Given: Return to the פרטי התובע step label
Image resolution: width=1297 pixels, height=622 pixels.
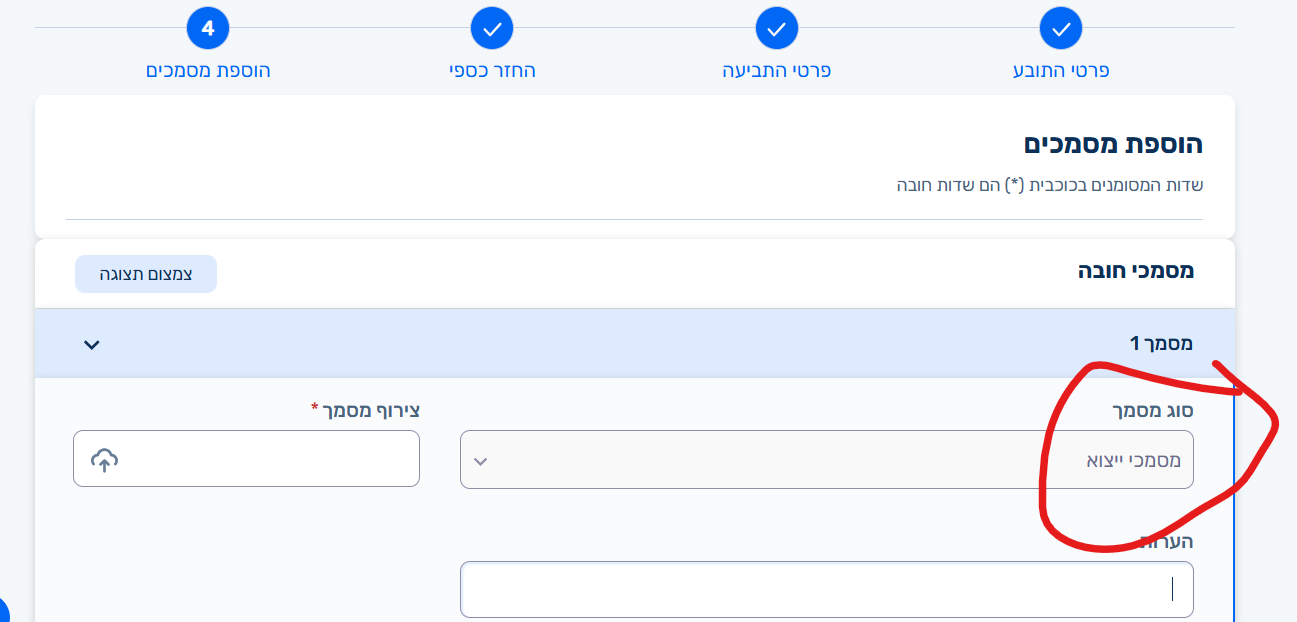Looking at the screenshot, I should 1061,71.
